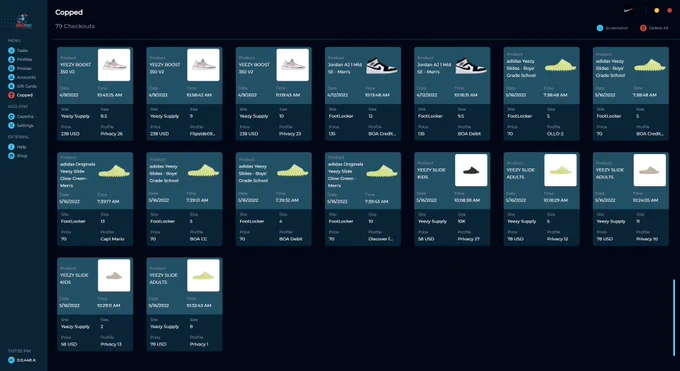680x371 pixels.
Task: Open the Captcha add-on
Action: (x=21, y=116)
